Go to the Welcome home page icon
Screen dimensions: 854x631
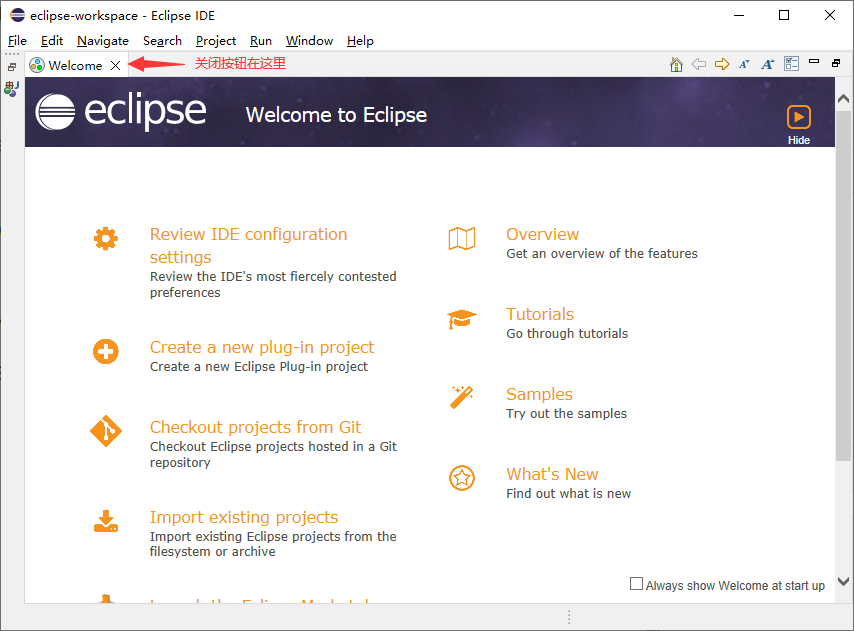point(676,64)
